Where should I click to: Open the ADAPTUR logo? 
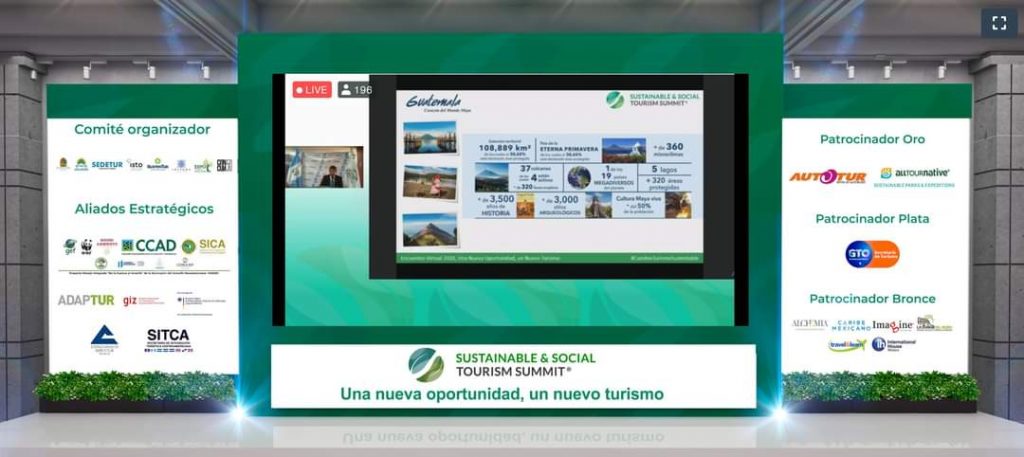(86, 300)
